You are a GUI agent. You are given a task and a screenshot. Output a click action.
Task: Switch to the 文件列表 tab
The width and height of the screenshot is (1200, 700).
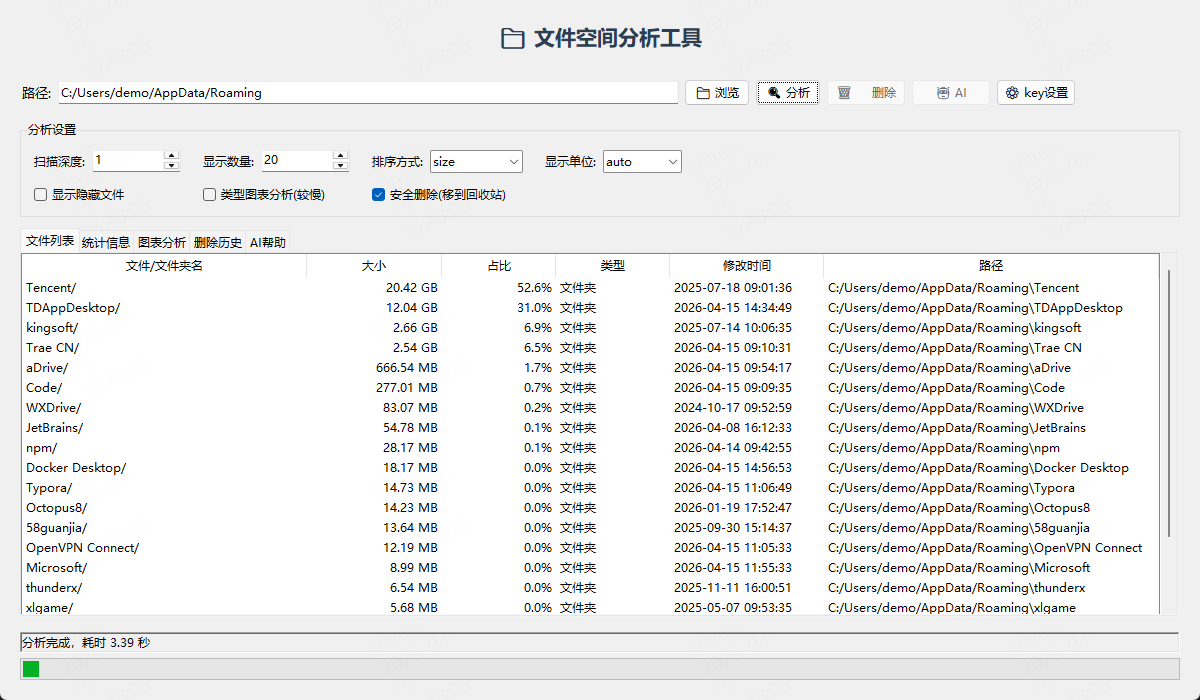49,241
